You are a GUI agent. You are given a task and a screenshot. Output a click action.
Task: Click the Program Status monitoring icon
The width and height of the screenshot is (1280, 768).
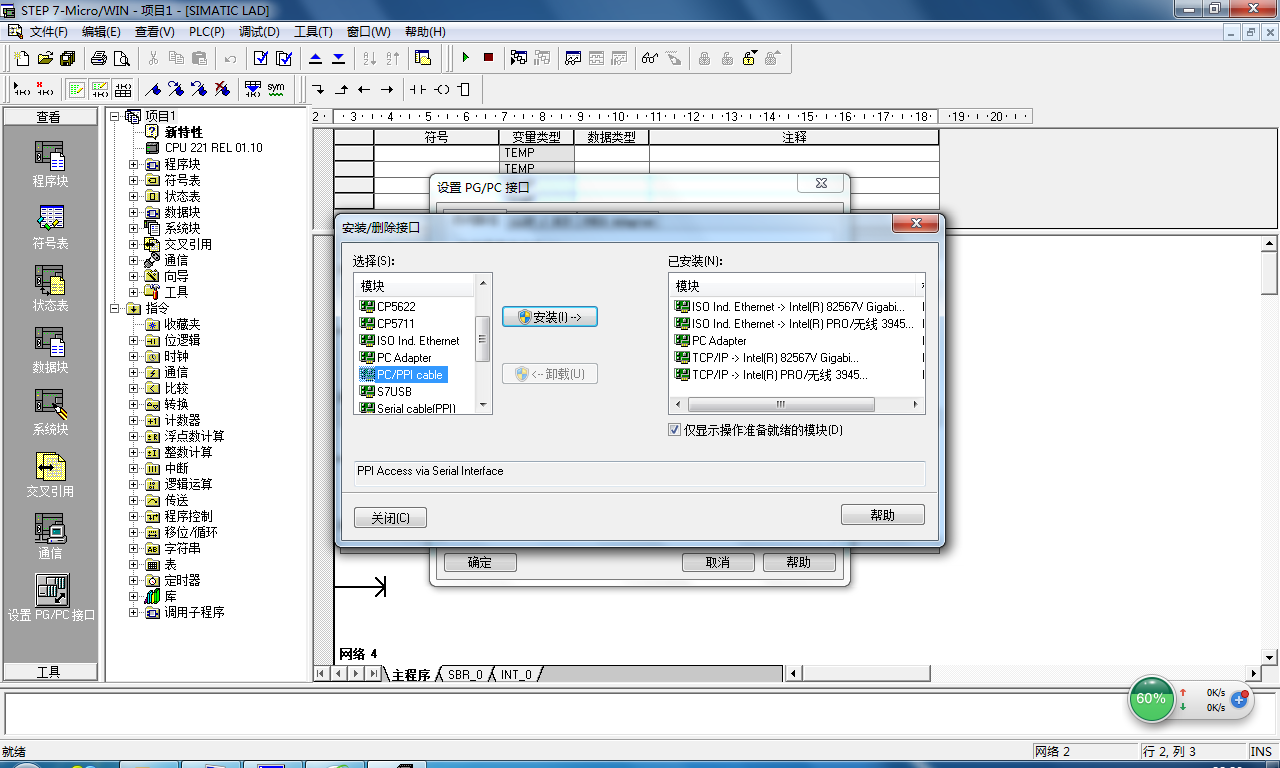tap(519, 58)
